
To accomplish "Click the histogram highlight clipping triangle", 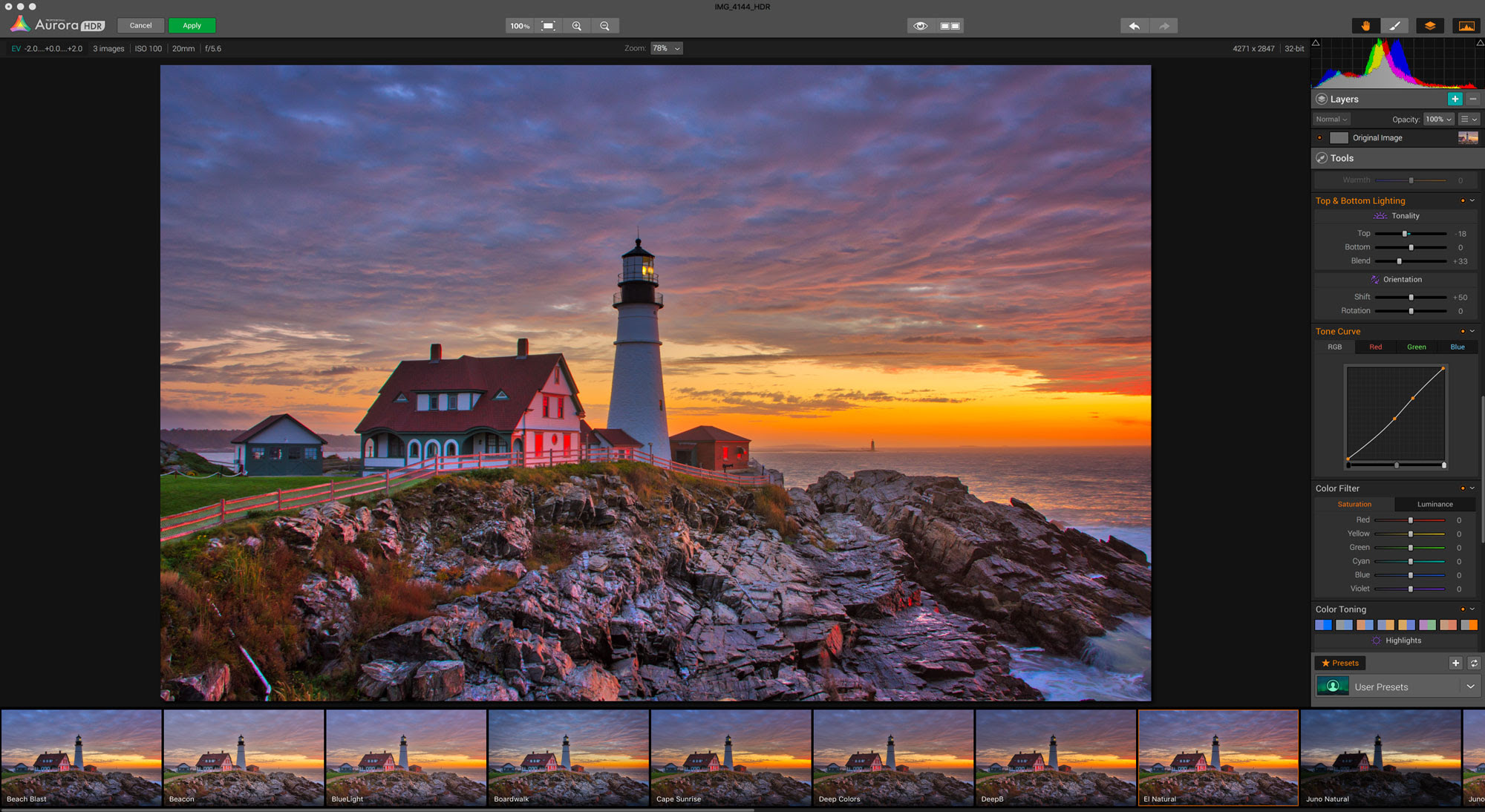I will pyautogui.click(x=1481, y=43).
